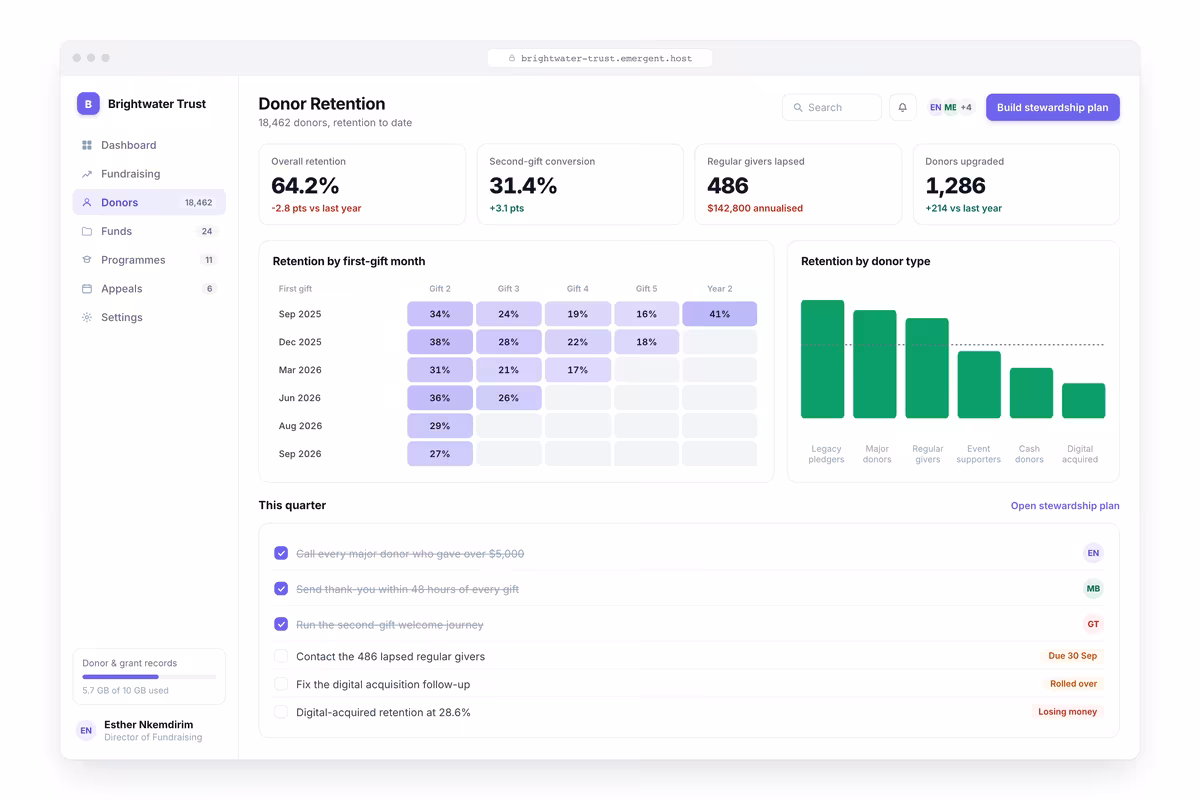The image size is (1200, 800).
Task: Click GT assignee badge on welcome journey task
Action: click(1093, 624)
